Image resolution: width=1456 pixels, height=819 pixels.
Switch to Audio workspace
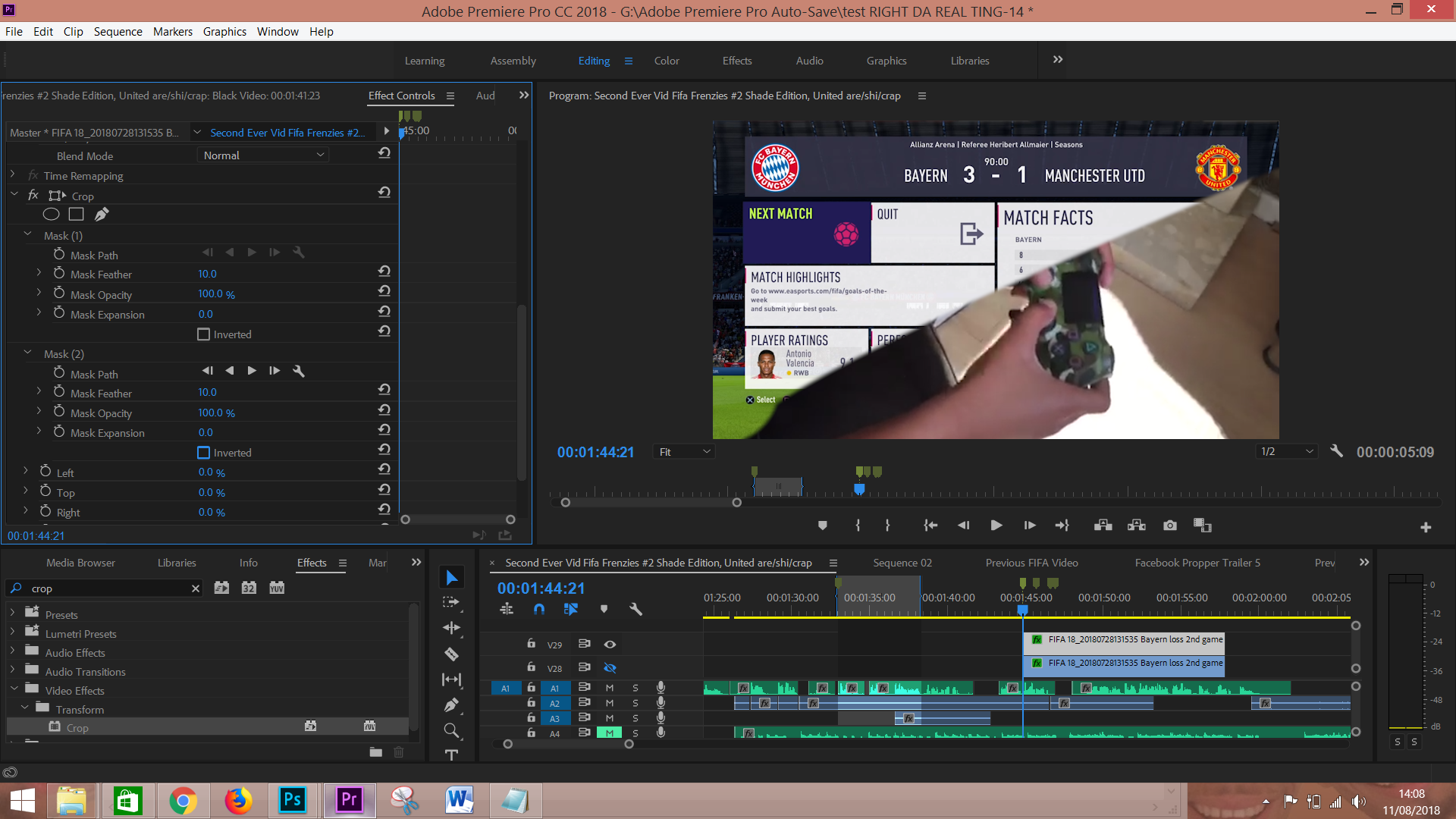pos(809,61)
